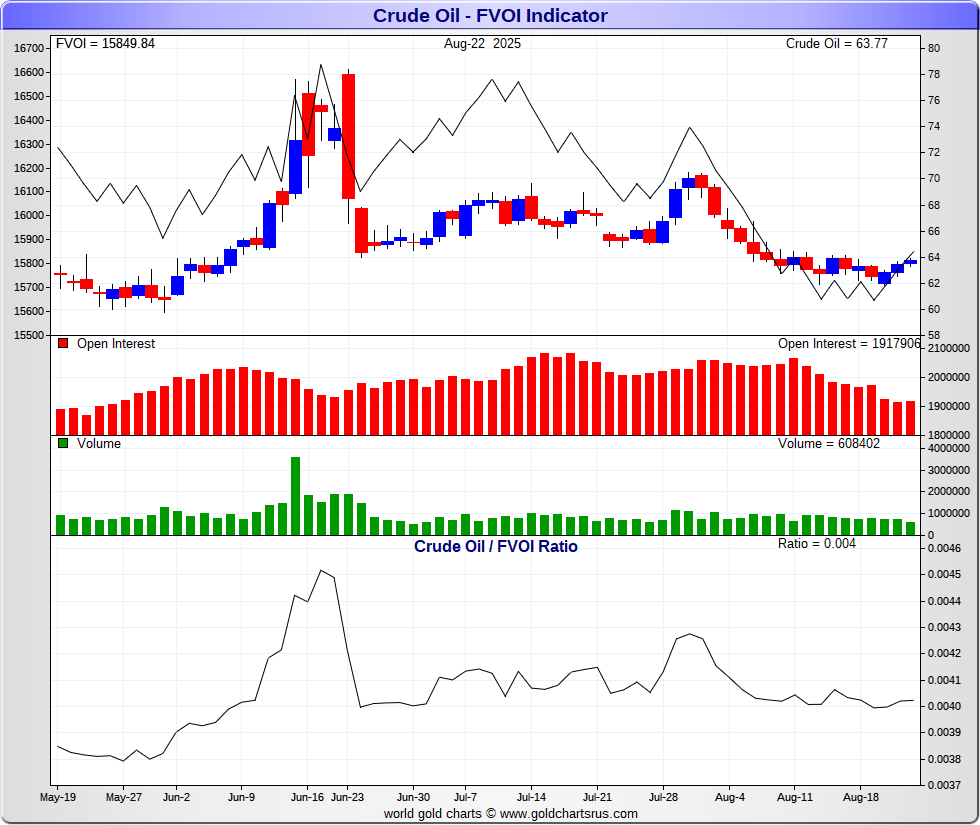The height and width of the screenshot is (825, 980).
Task: Click the Jun-30 x-axis date label
Action: [413, 798]
